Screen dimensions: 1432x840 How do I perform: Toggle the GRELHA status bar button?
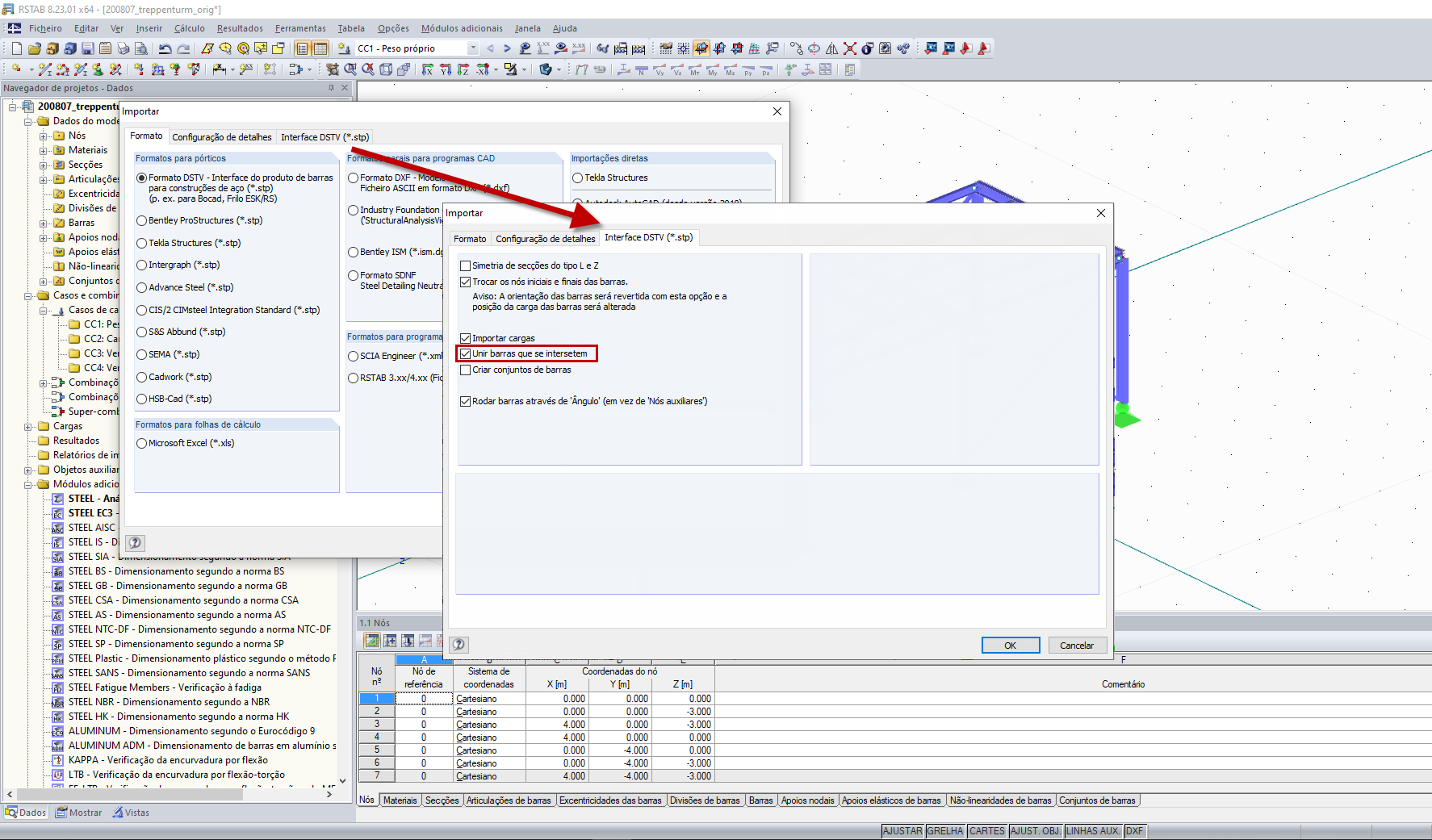click(x=945, y=831)
